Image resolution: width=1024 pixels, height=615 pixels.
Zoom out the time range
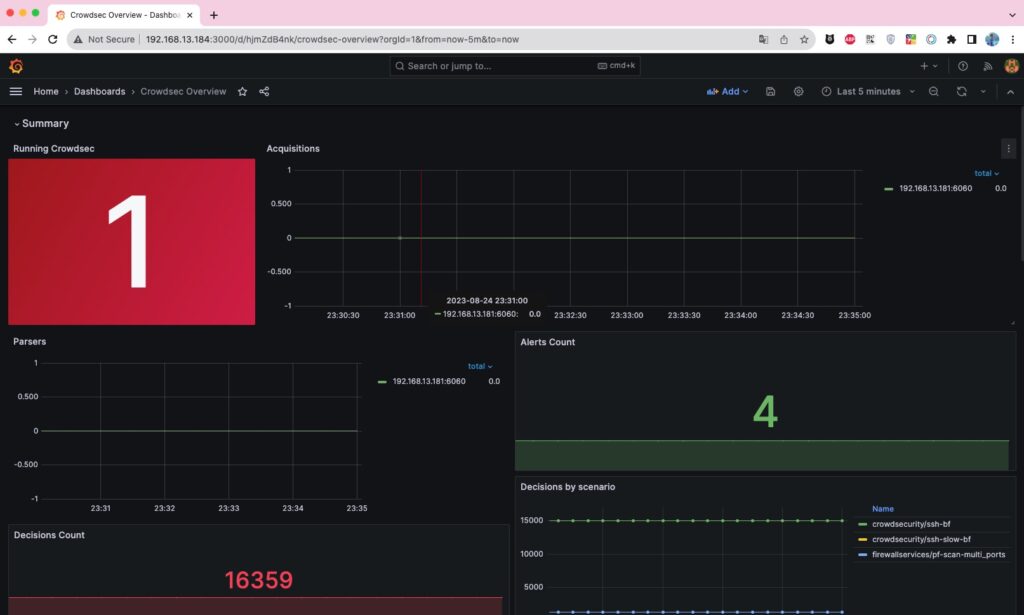pyautogui.click(x=934, y=91)
